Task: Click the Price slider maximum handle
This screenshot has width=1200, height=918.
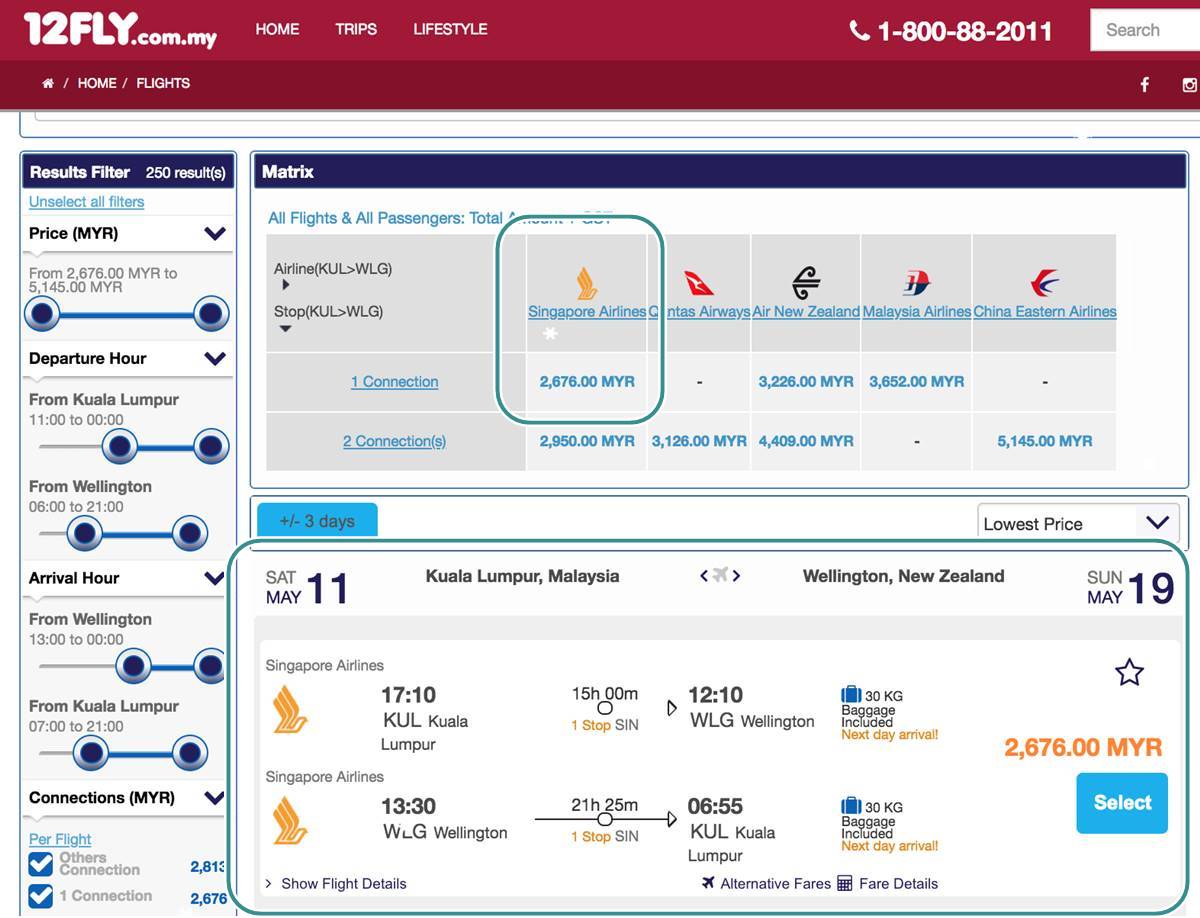Action: 211,314
